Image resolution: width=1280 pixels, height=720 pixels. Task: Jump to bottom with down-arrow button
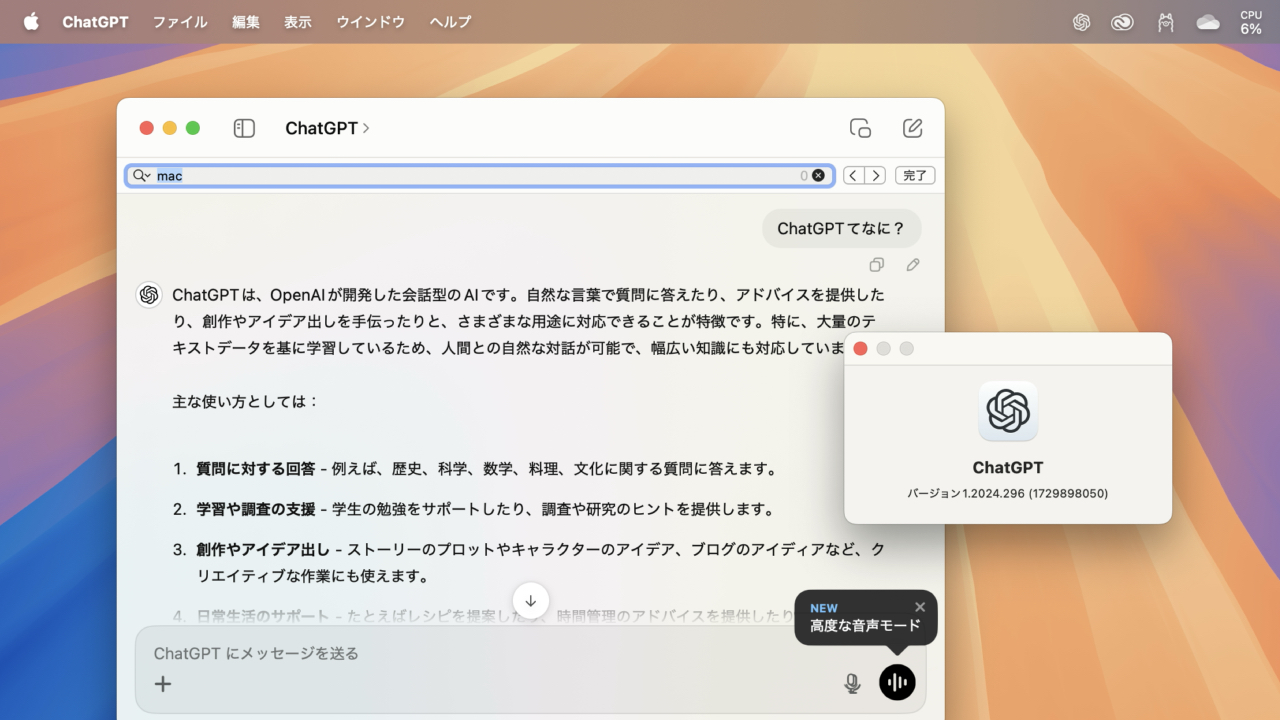click(x=531, y=600)
